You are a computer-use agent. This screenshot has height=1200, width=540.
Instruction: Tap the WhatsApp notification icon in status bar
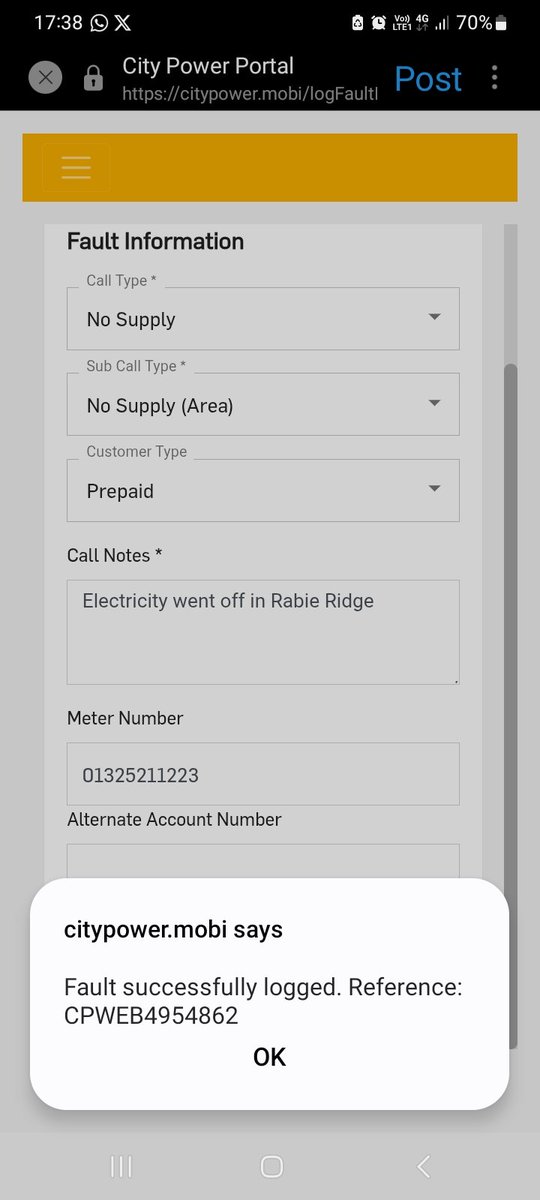tap(99, 22)
